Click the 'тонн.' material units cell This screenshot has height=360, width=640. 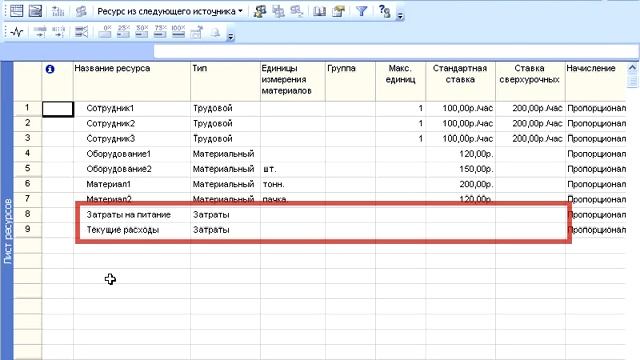(293, 184)
